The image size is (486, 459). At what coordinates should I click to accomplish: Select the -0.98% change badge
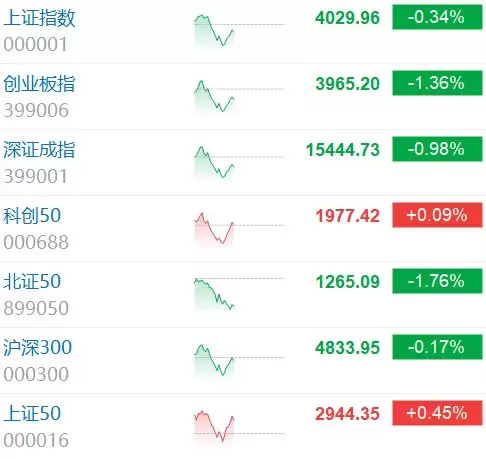click(x=437, y=149)
